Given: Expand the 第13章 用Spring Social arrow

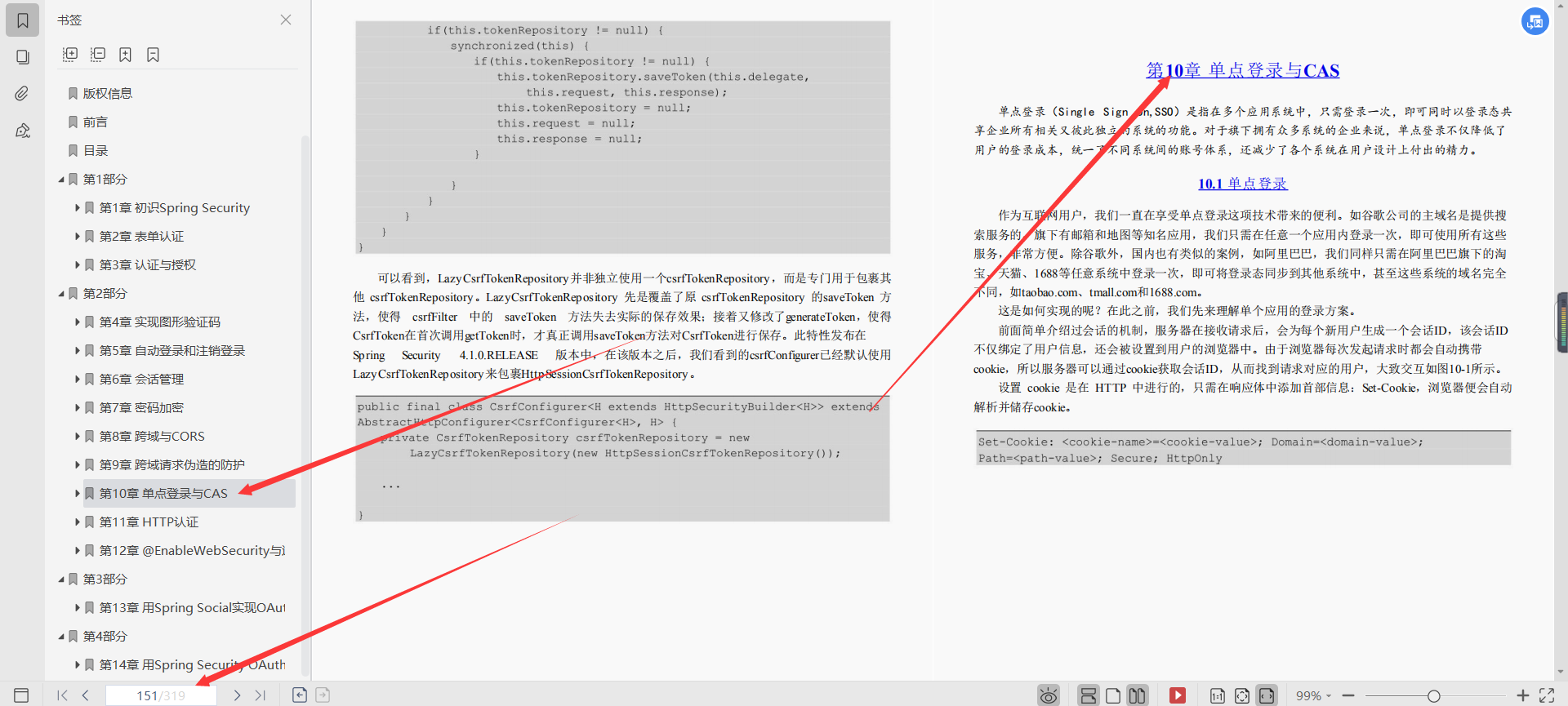Looking at the screenshot, I should point(78,608).
